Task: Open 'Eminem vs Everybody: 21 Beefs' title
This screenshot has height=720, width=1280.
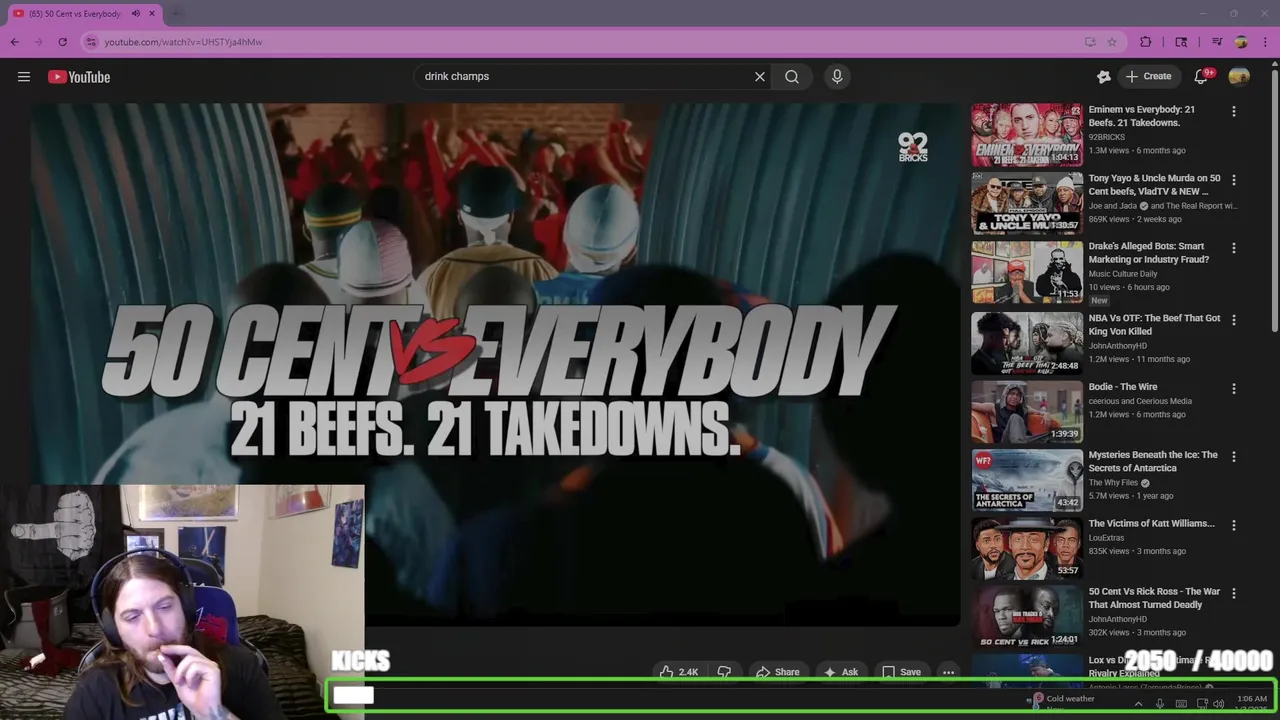Action: 1141,116
